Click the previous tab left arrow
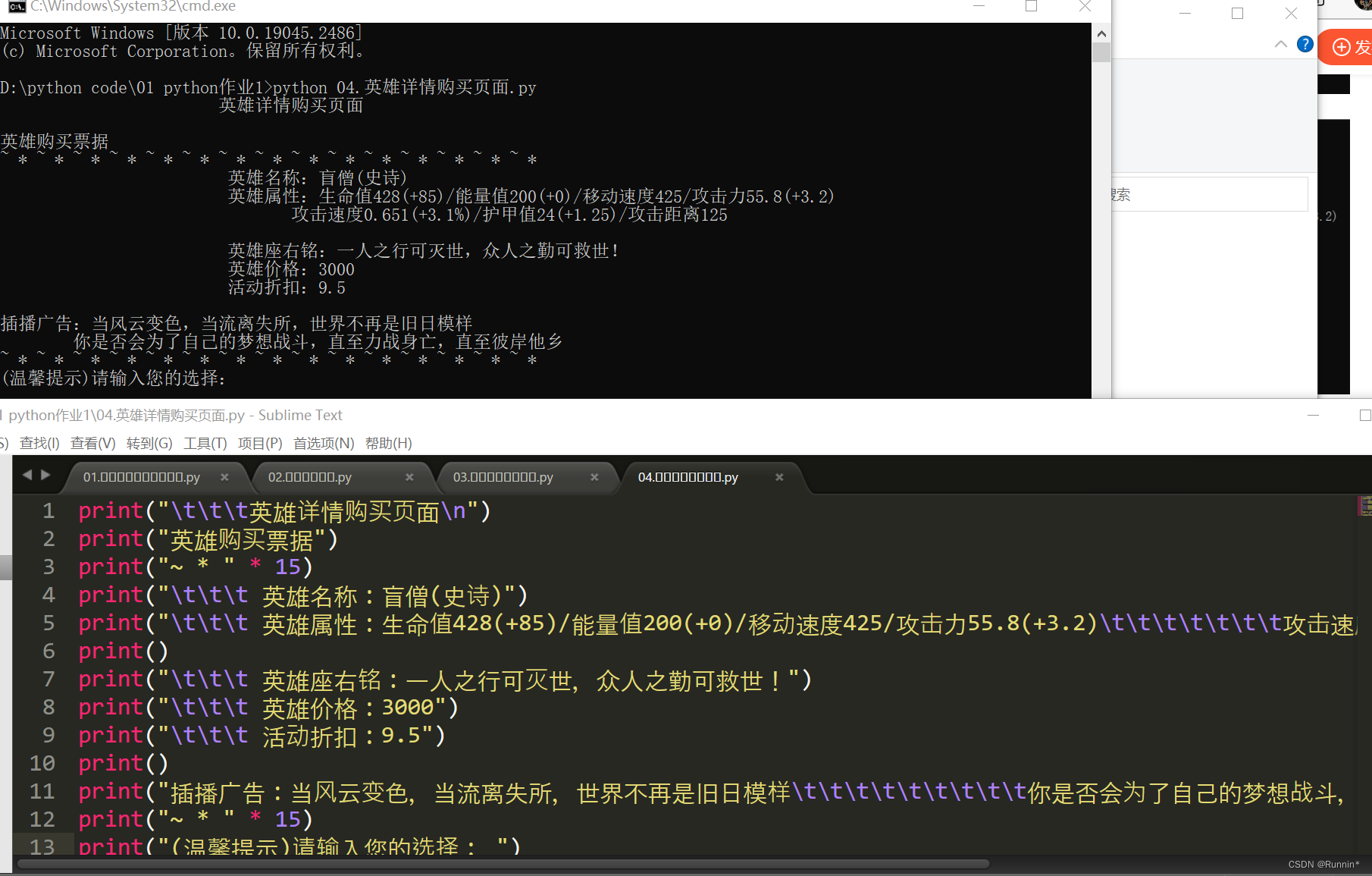Image resolution: width=1372 pixels, height=876 pixels. pyautogui.click(x=27, y=475)
